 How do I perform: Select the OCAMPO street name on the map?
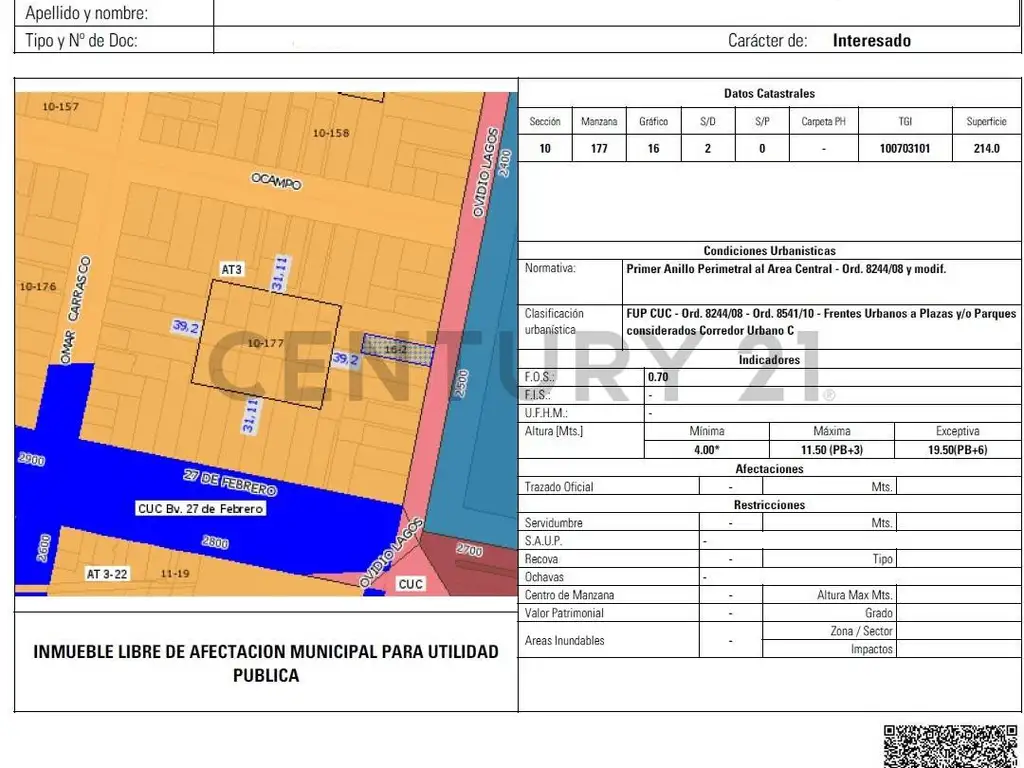tap(276, 181)
